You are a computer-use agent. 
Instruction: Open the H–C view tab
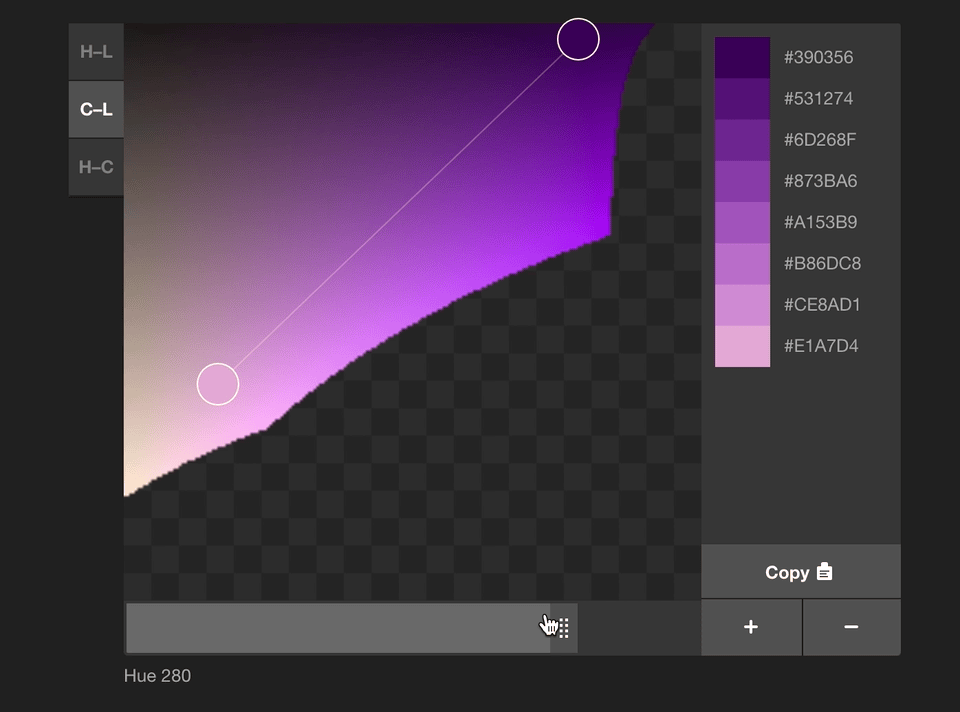pos(96,167)
